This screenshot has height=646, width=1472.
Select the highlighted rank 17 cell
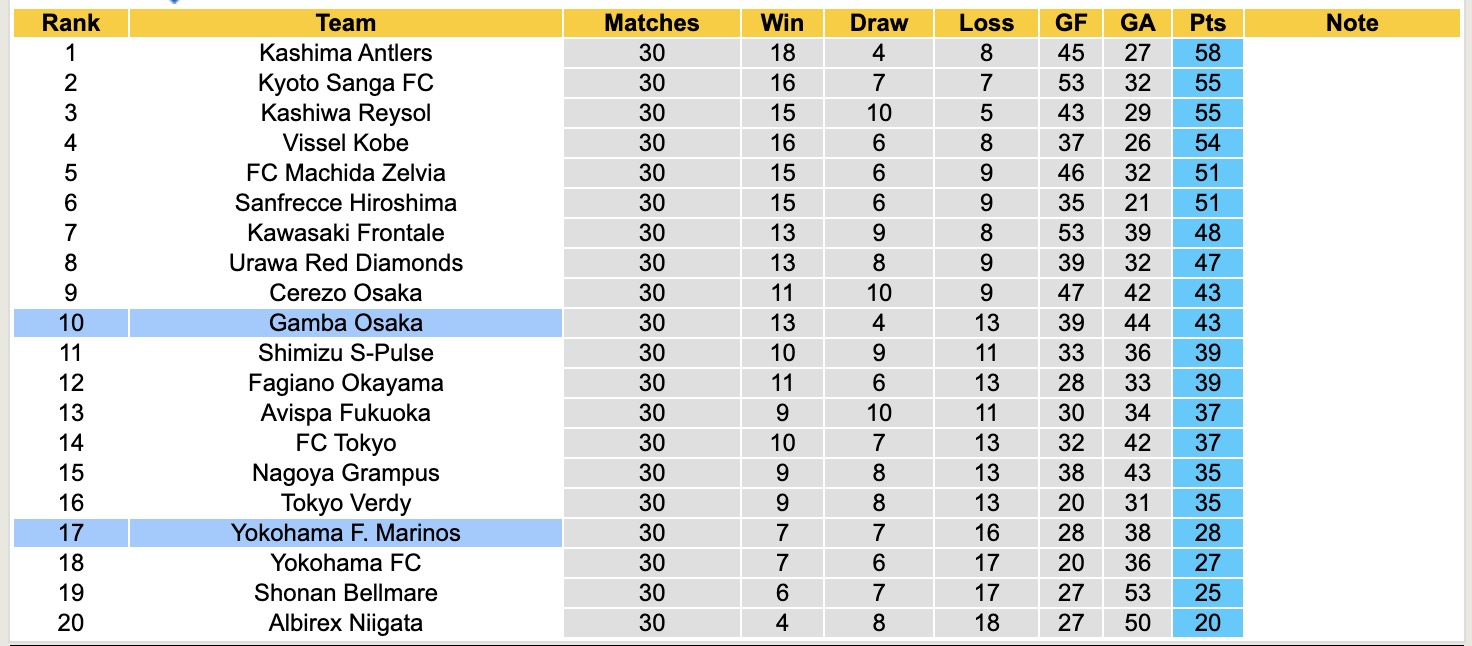click(x=70, y=533)
